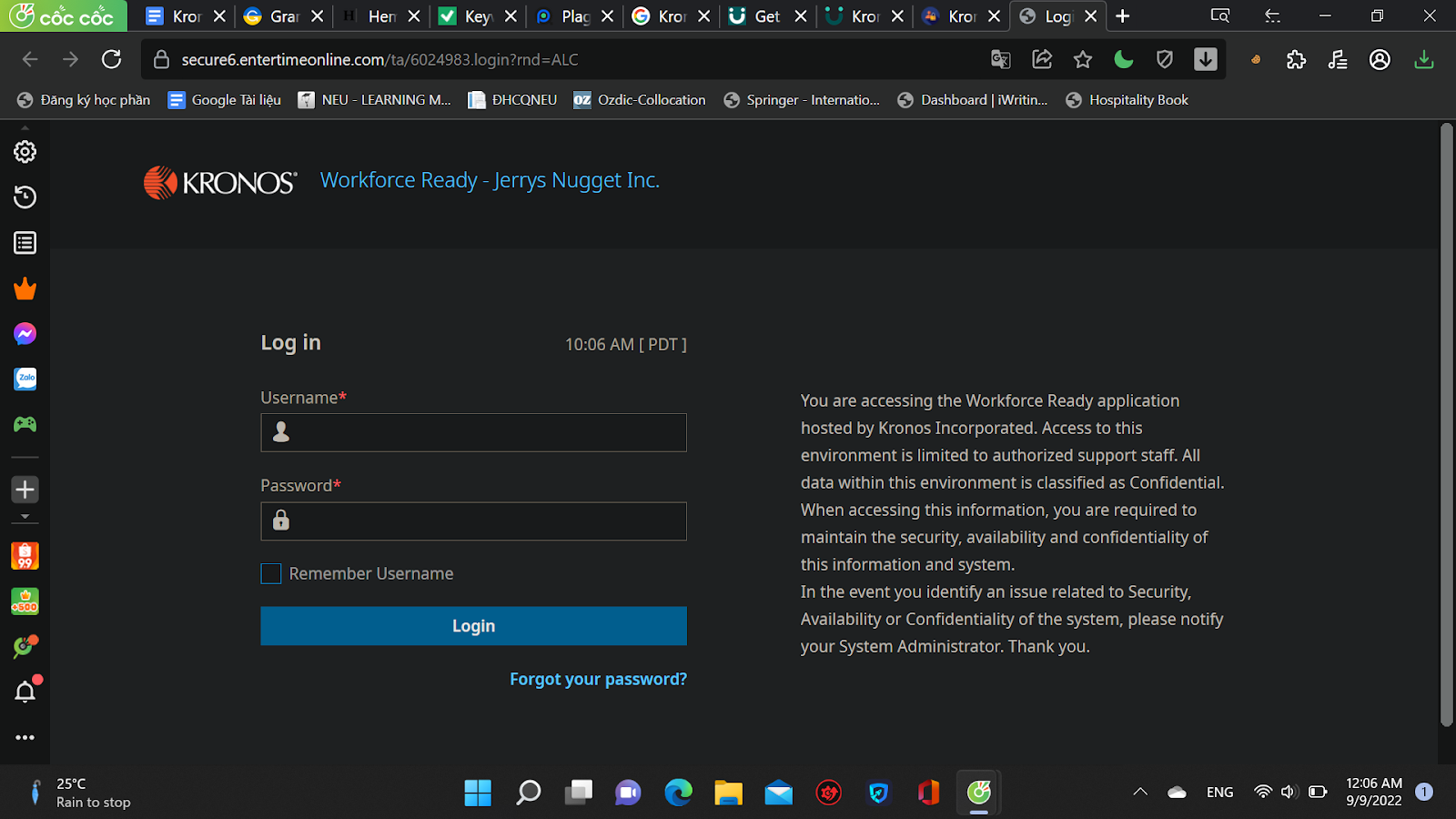Screen dimensions: 1456x819
Task: Translate this page icon in address bar
Action: [x=1001, y=59]
